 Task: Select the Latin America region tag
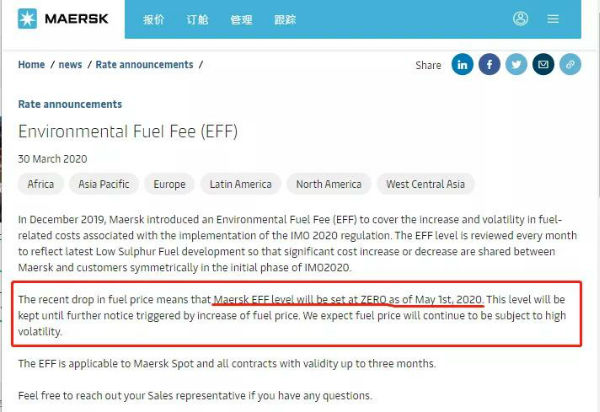[241, 185]
